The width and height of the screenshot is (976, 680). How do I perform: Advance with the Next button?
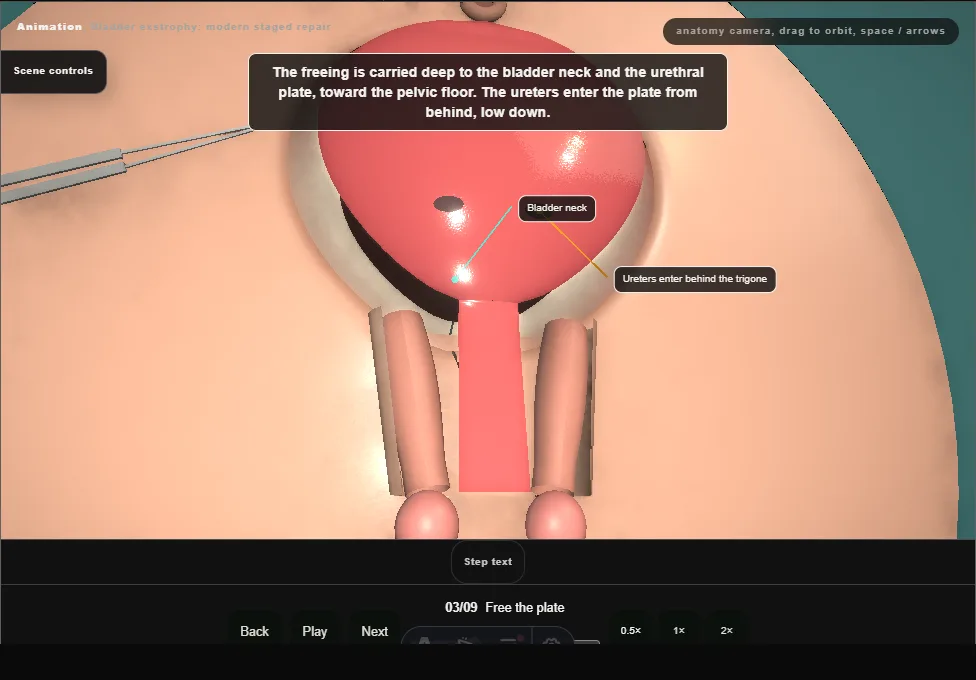click(375, 631)
